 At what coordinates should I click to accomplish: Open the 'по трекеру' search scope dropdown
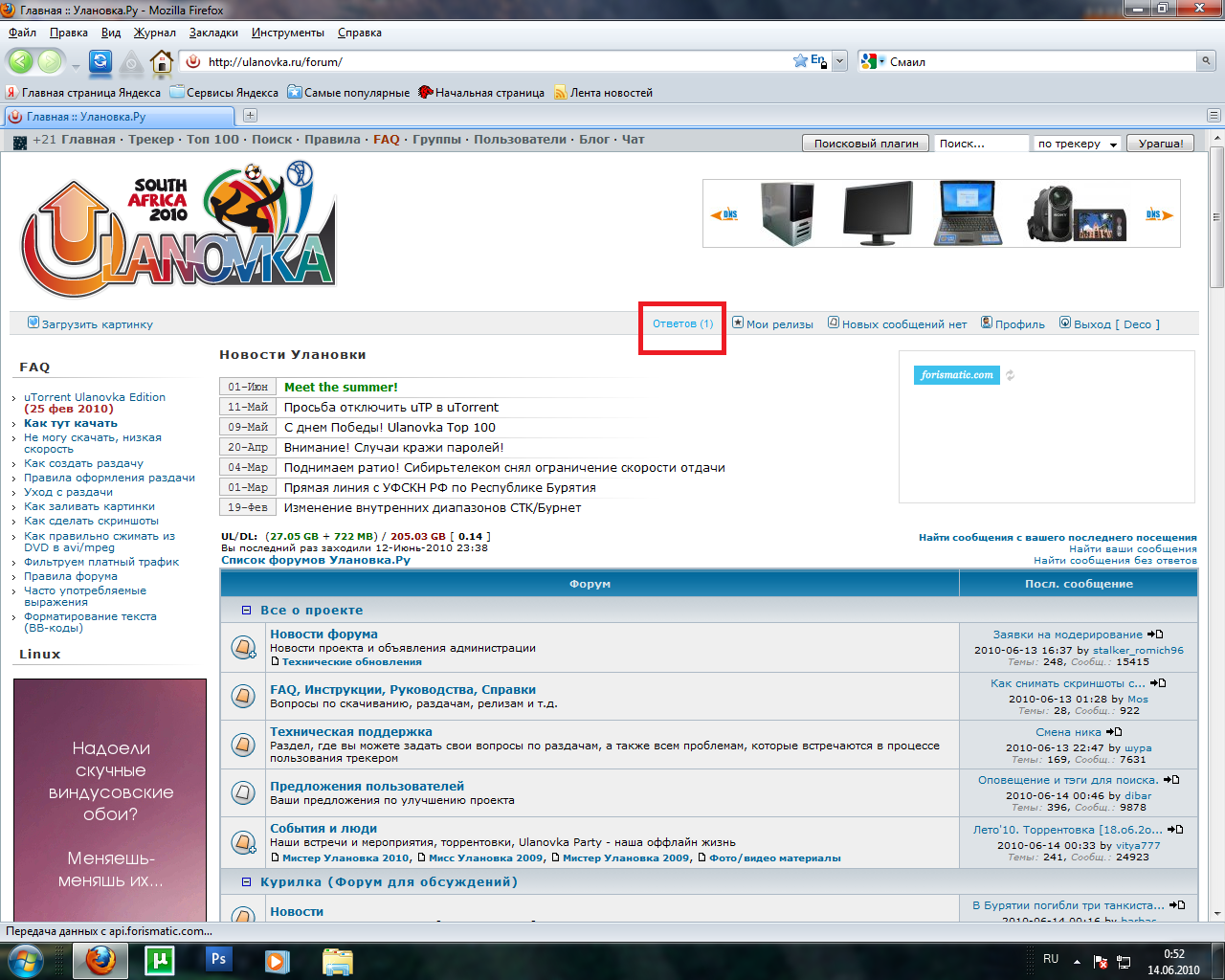(x=1078, y=144)
